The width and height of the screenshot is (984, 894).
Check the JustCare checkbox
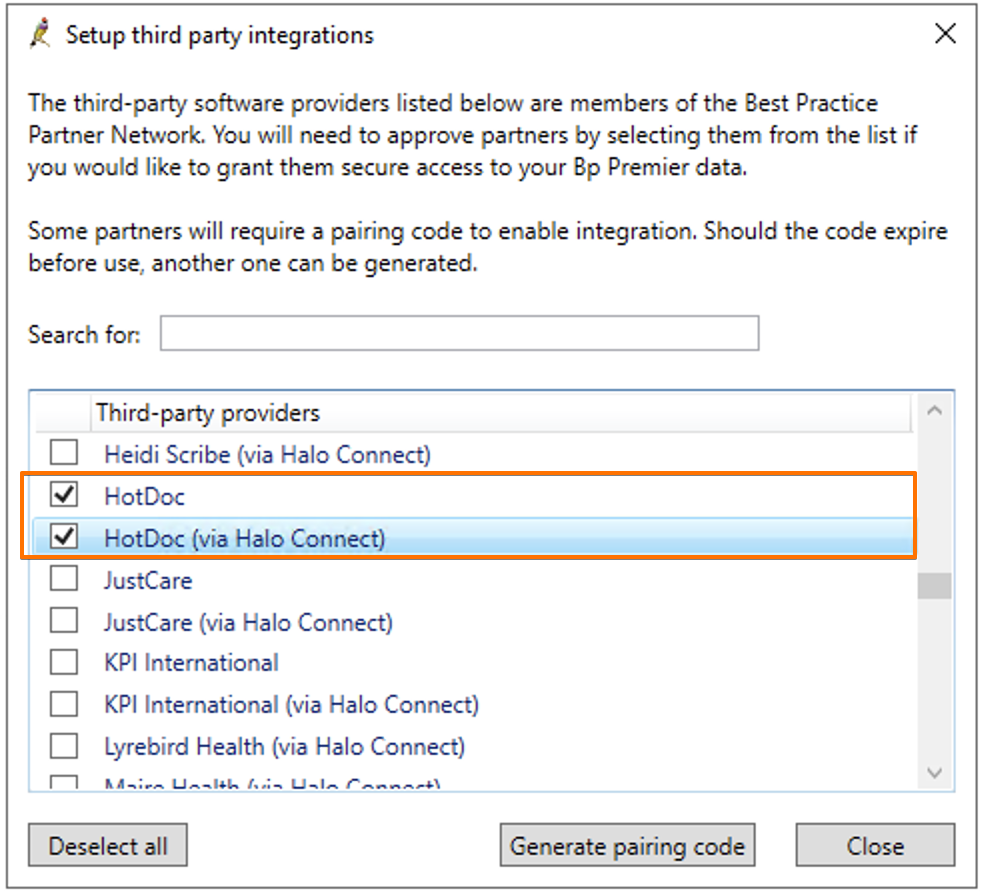(63, 578)
